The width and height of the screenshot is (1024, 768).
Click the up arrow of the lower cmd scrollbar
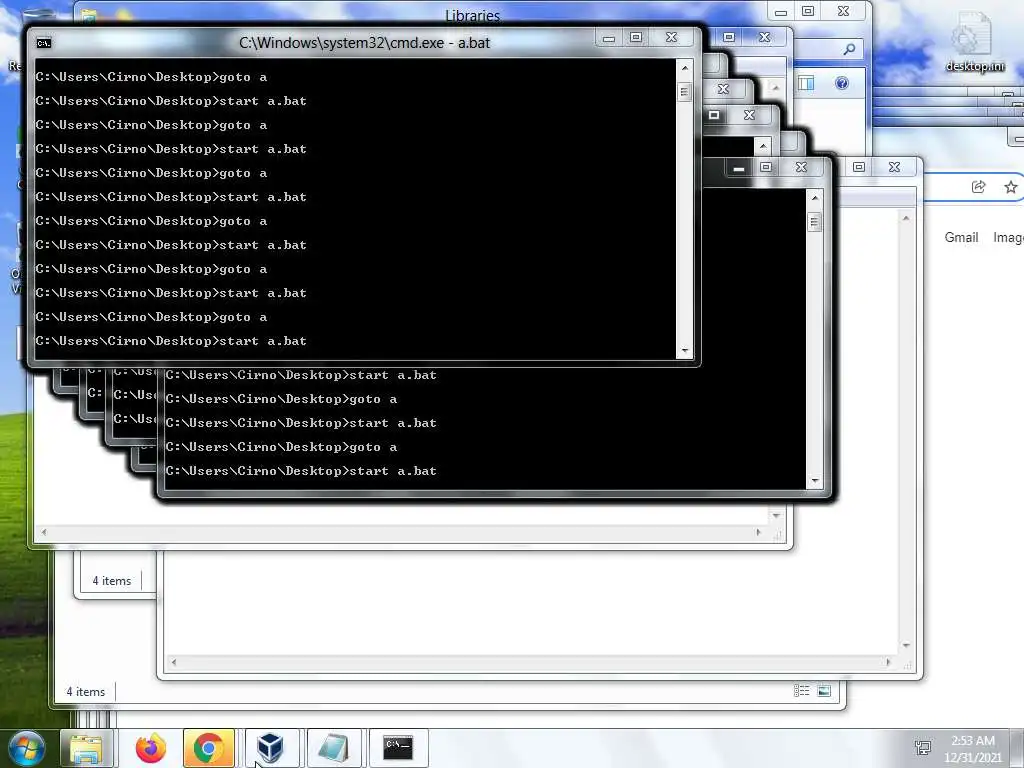tap(814, 198)
